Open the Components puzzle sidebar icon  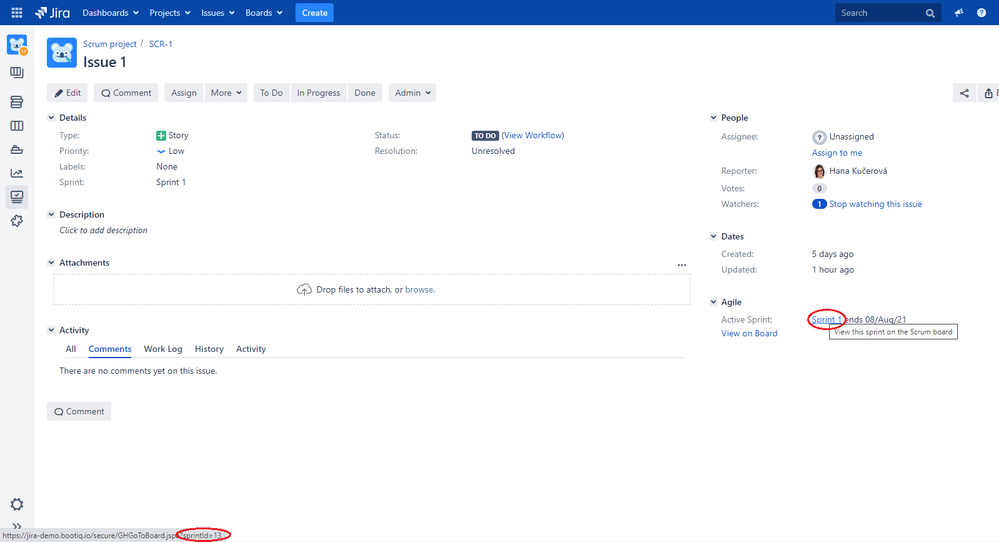17,220
